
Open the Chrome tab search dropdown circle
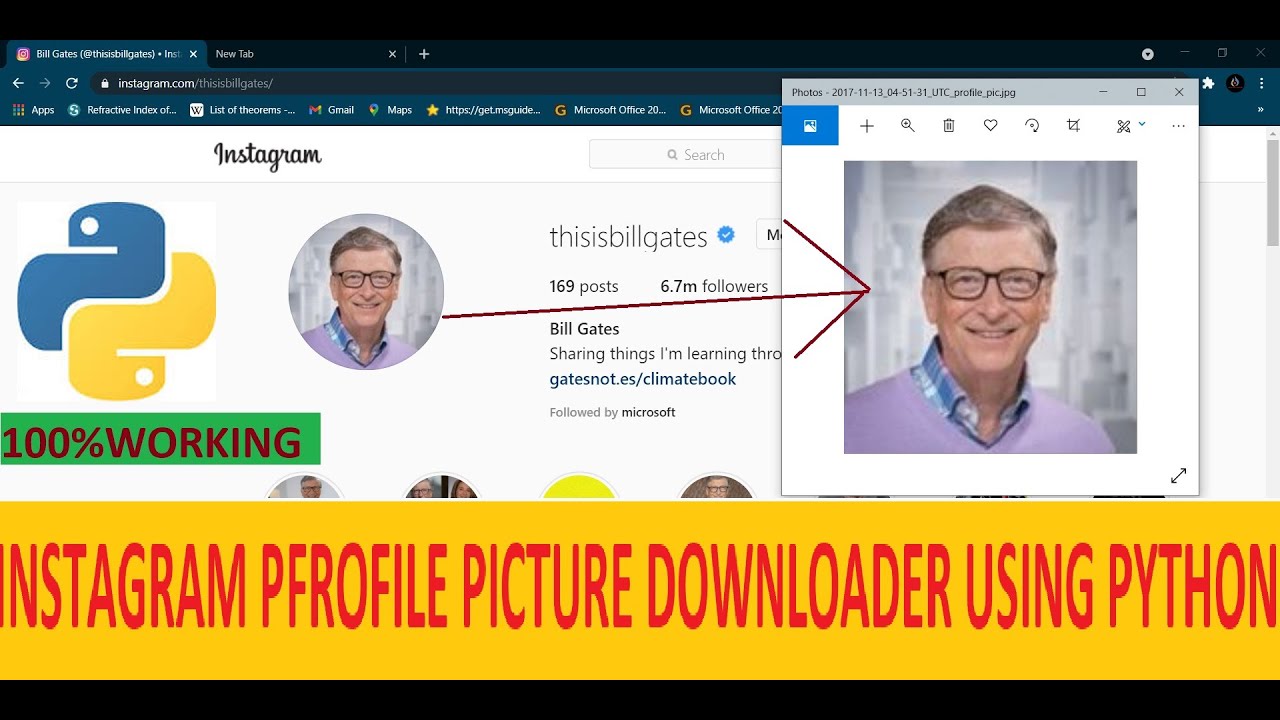[x=1148, y=54]
